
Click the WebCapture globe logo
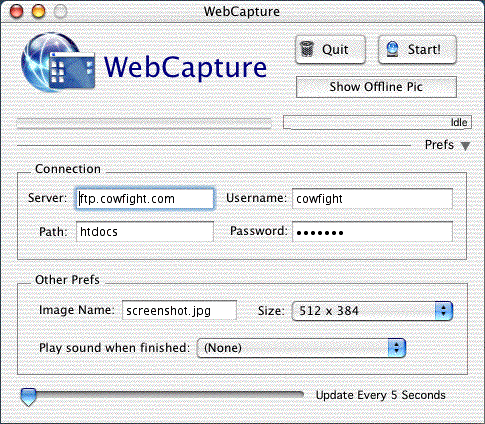point(58,62)
